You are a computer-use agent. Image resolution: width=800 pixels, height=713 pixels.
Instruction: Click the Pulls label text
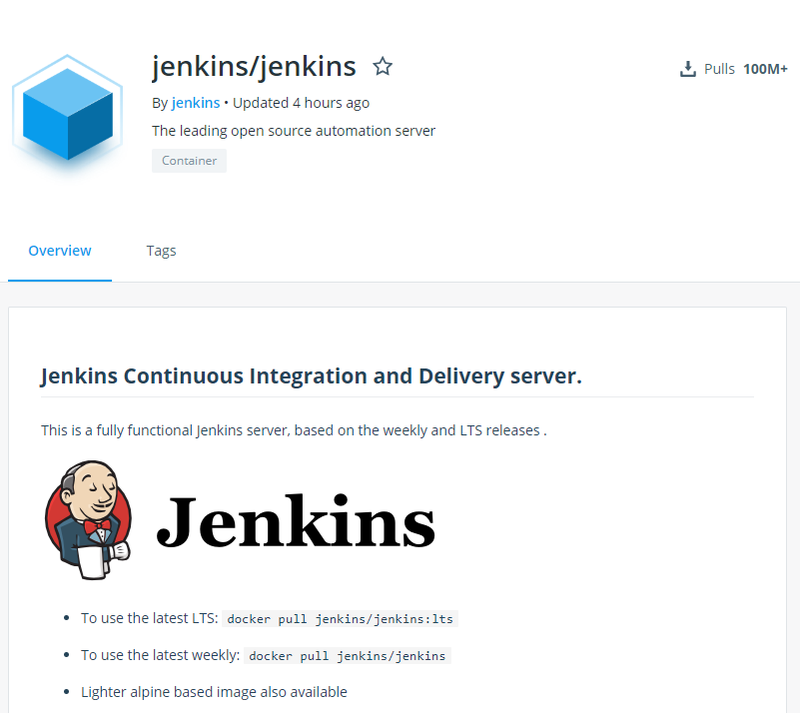(x=719, y=69)
